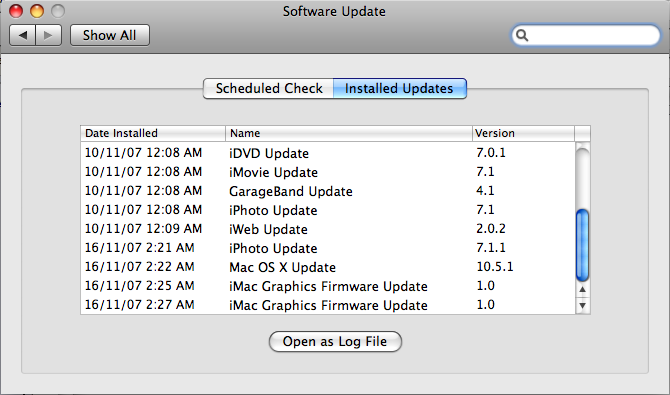Screen dimensions: 670x395
Task: Sort by the Date Installed column header
Action: 153,133
